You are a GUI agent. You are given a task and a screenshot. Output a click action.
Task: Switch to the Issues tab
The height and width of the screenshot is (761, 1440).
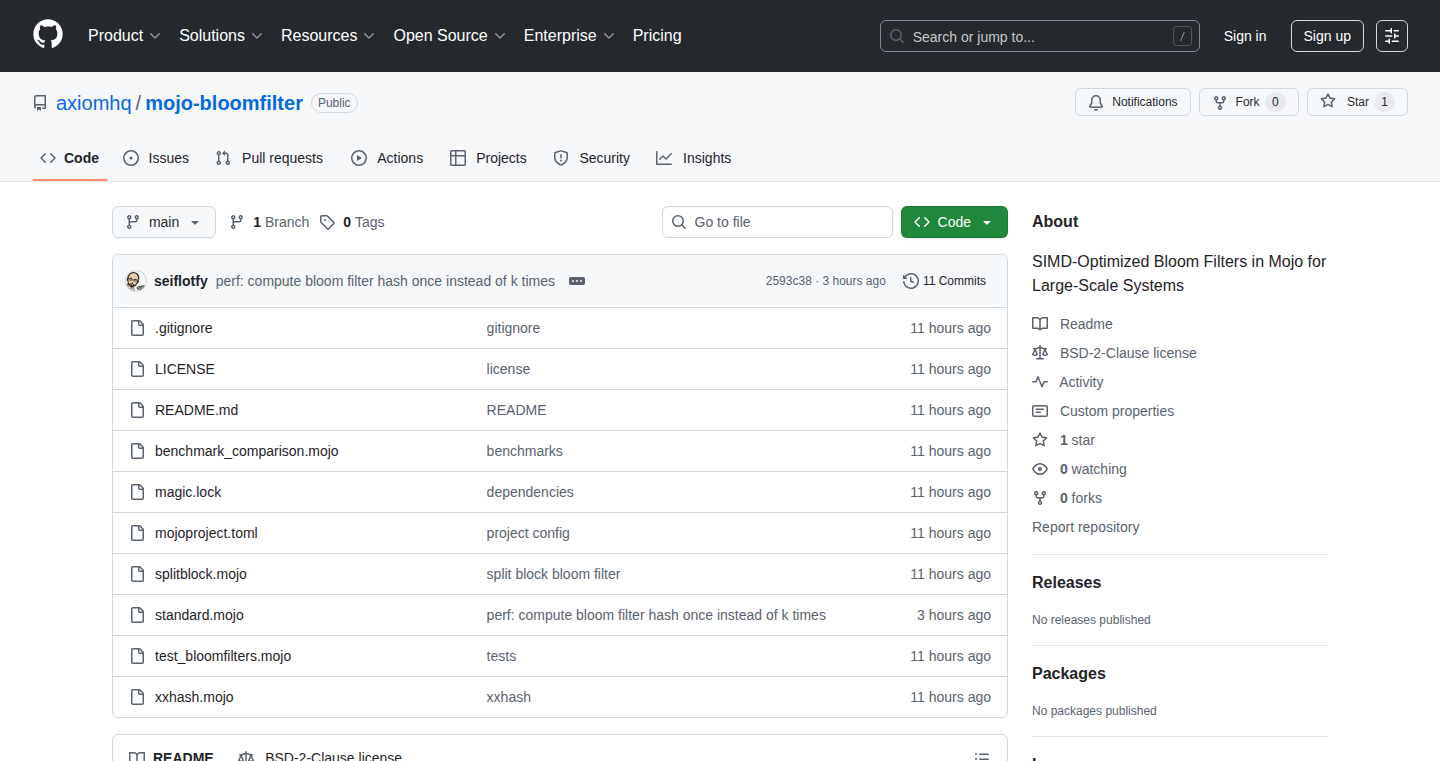click(156, 158)
